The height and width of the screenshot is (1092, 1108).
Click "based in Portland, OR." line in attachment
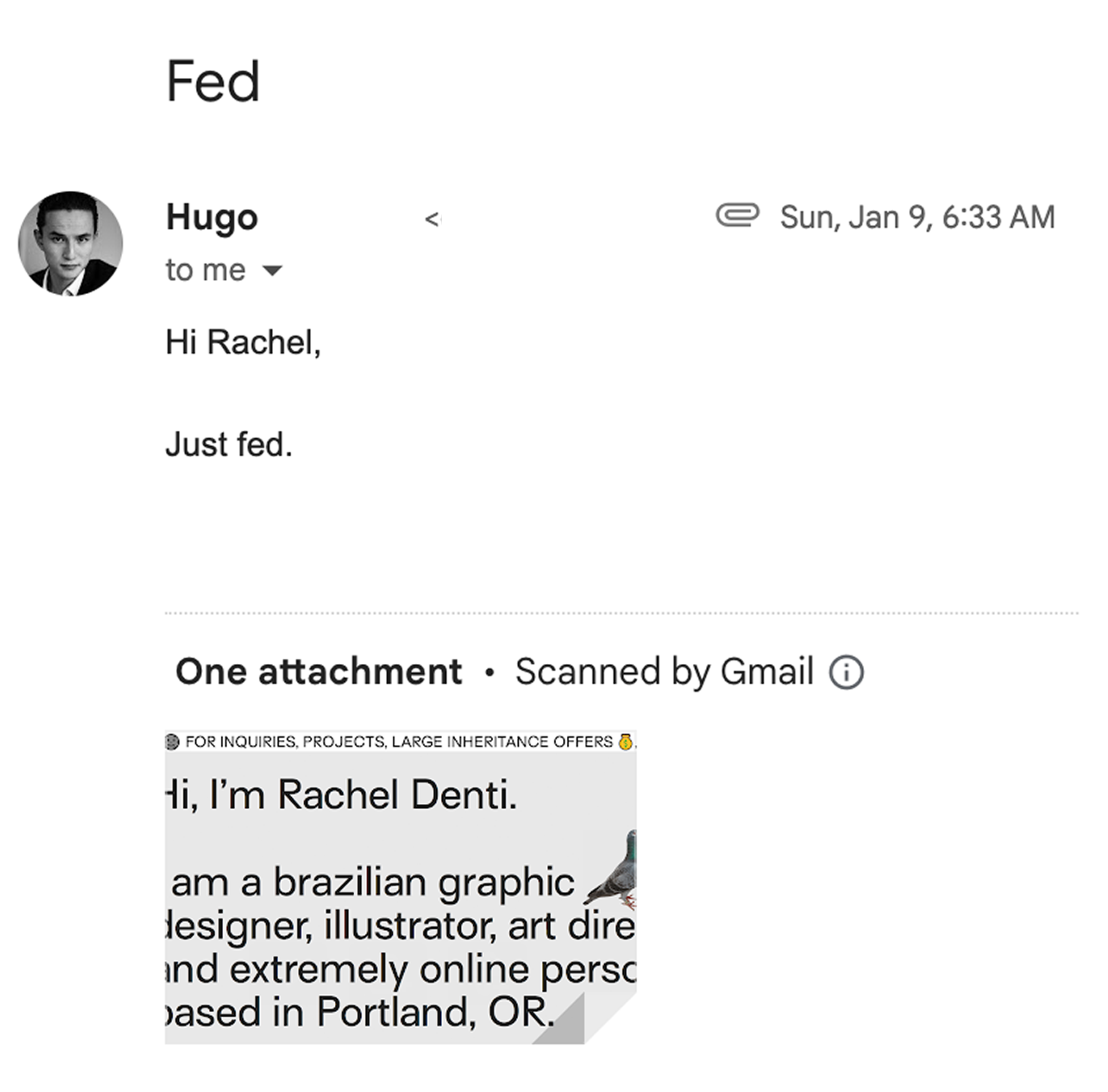pos(360,1011)
